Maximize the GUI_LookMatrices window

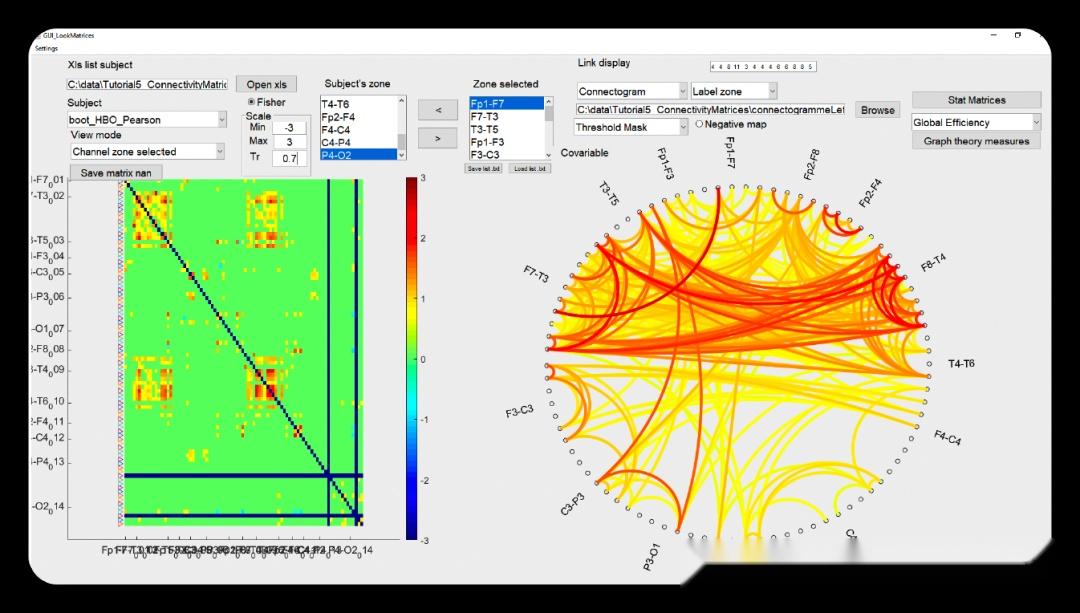point(1018,35)
